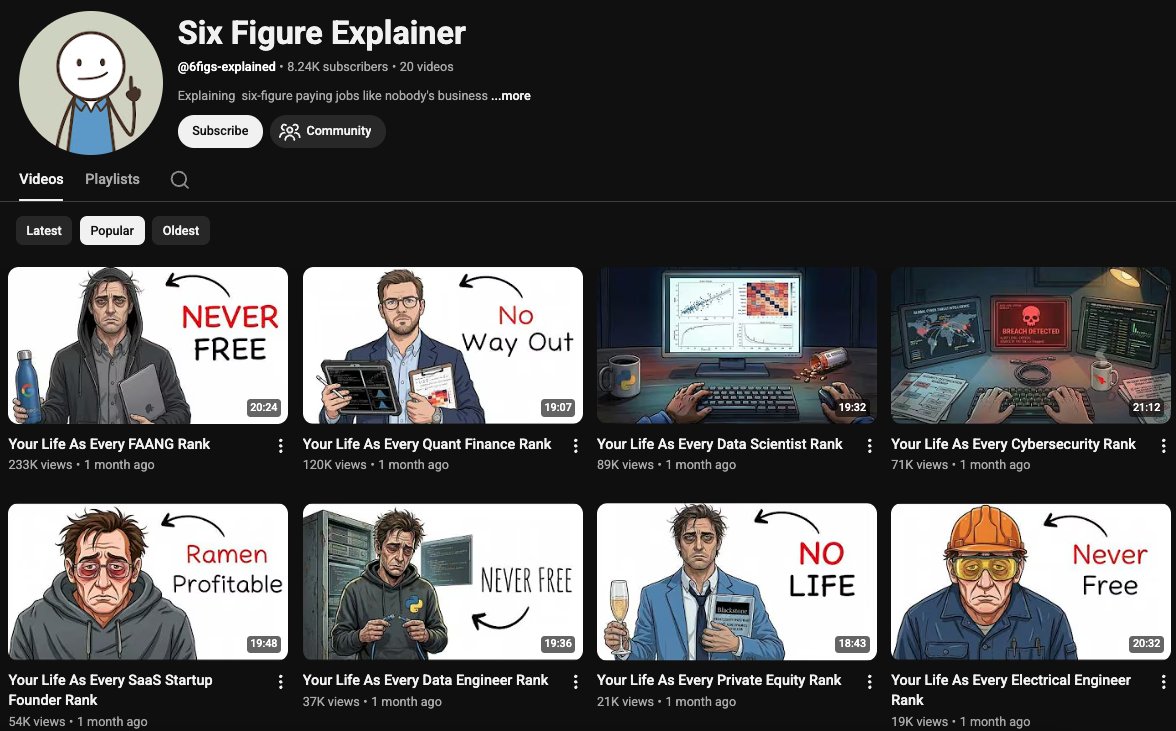Select the Latest sort filter
The image size is (1176, 731).
click(x=44, y=230)
